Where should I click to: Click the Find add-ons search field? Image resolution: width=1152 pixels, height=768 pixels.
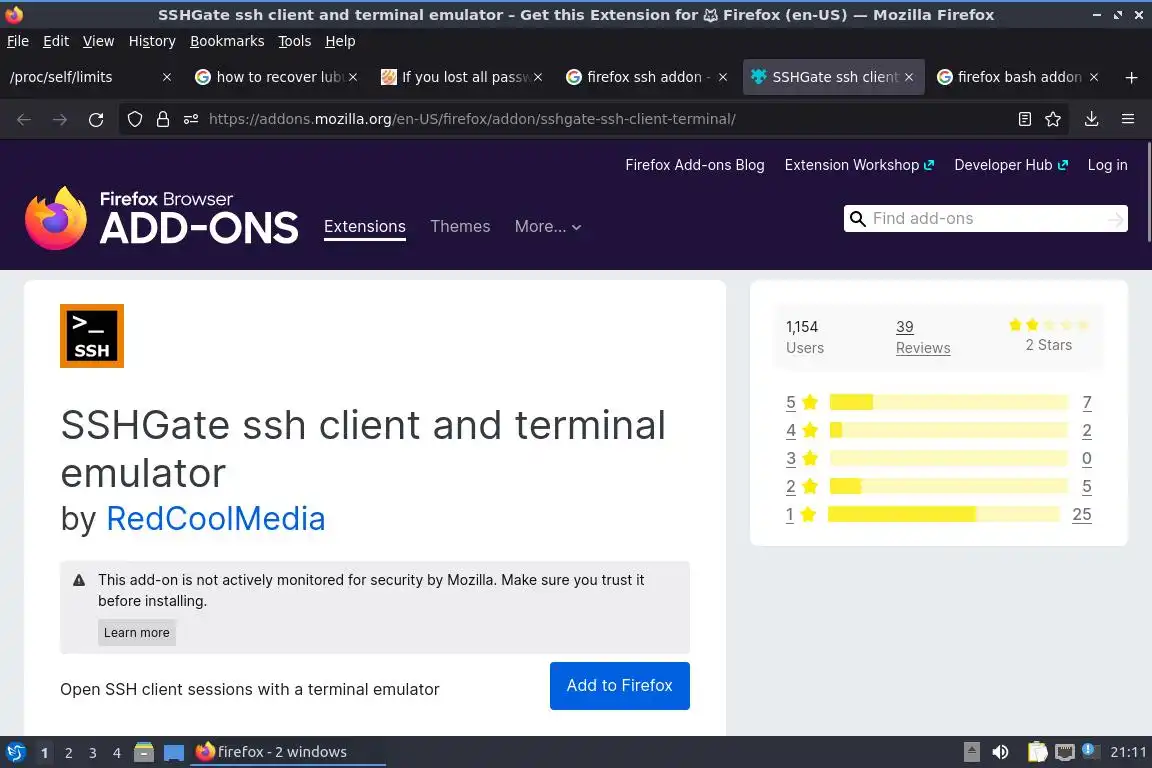coord(986,219)
